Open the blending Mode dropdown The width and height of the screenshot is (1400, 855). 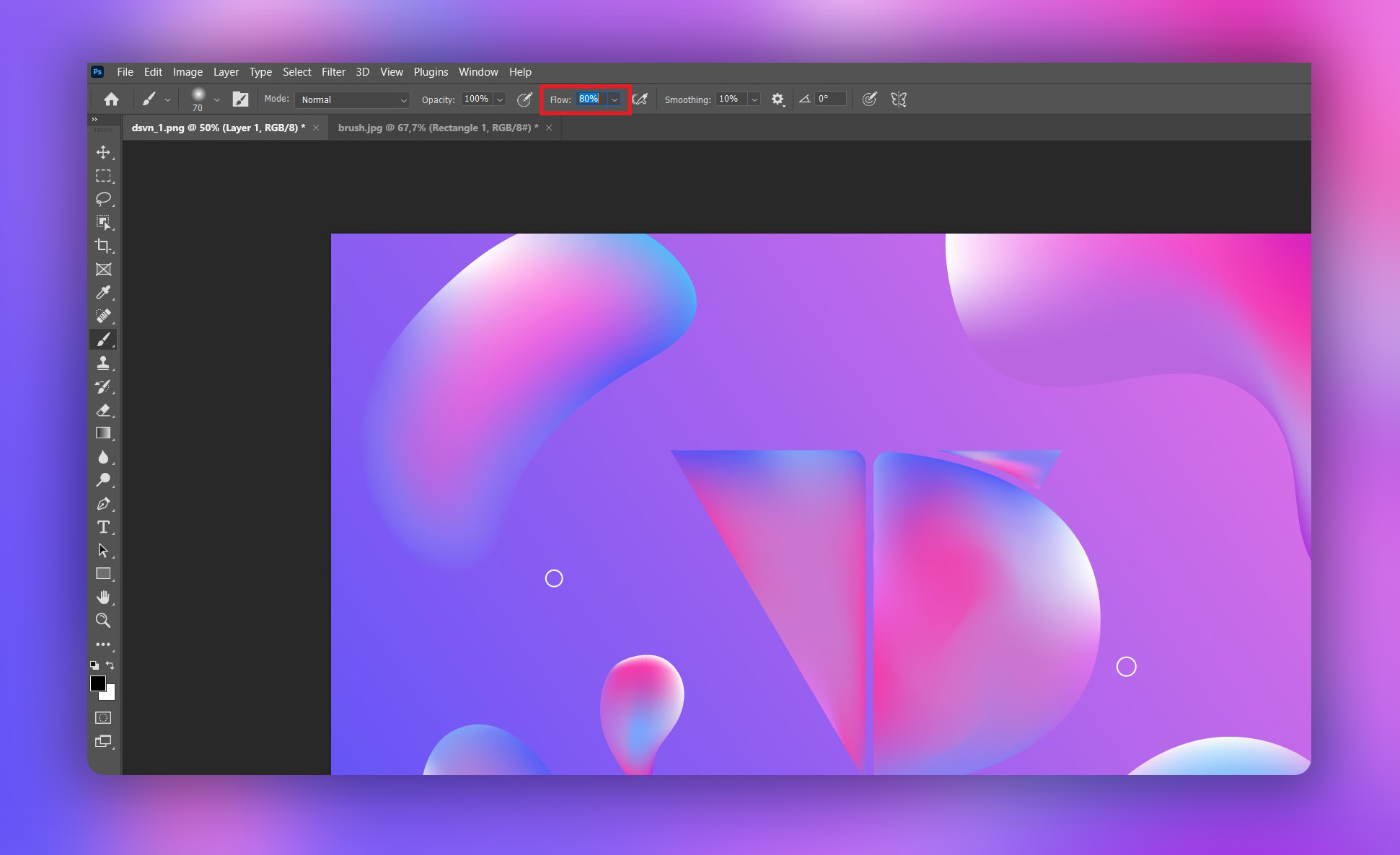pyautogui.click(x=352, y=99)
